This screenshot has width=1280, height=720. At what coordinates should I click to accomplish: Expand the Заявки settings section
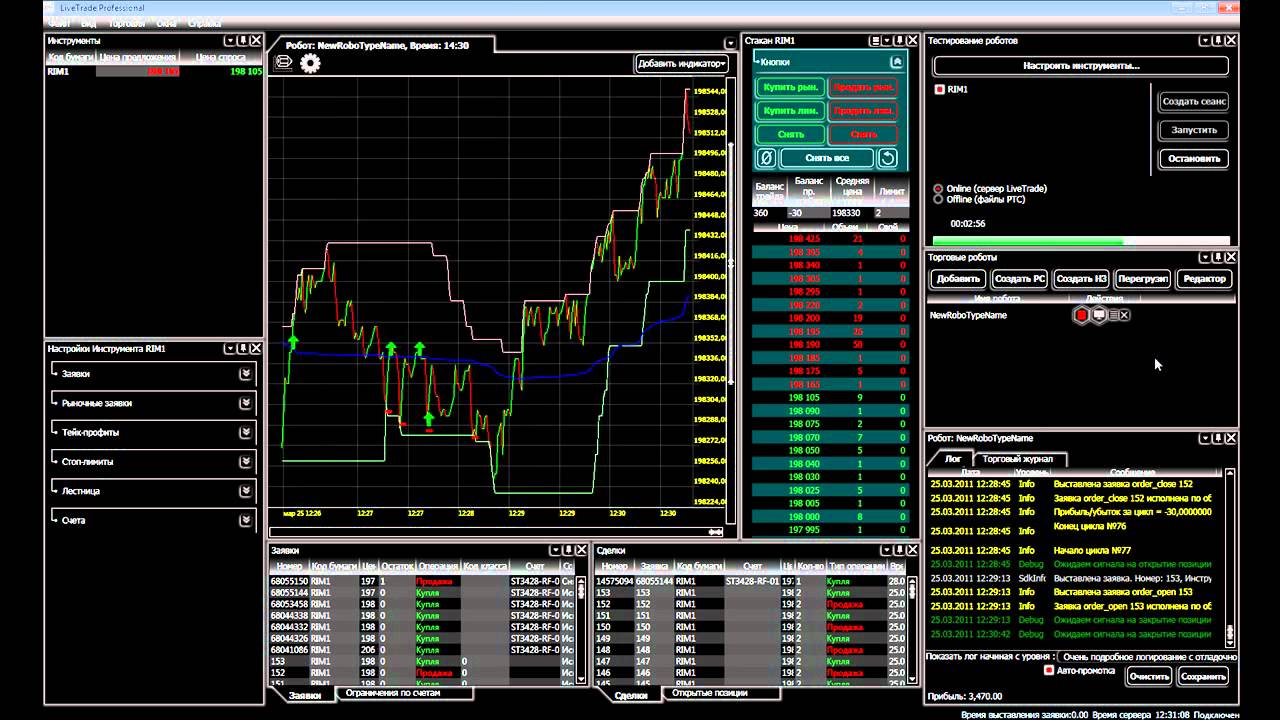click(x=245, y=374)
